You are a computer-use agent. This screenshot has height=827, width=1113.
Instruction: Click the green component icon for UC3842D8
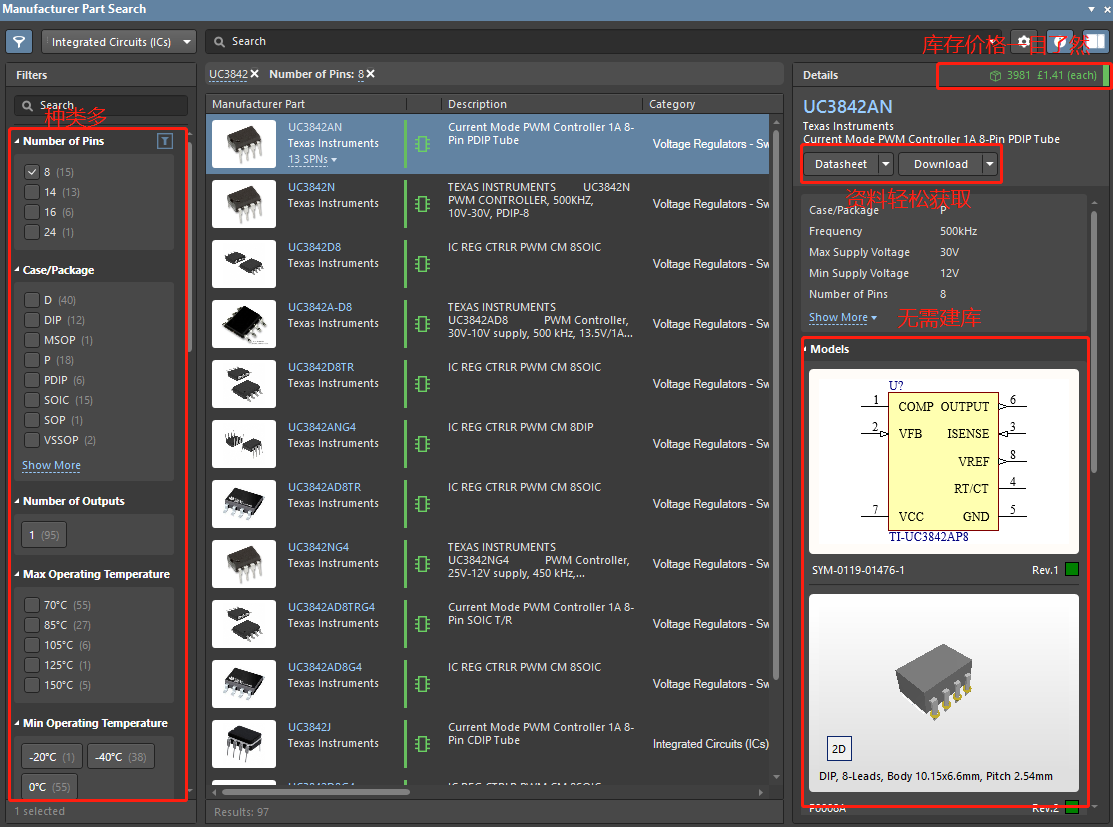[x=423, y=264]
